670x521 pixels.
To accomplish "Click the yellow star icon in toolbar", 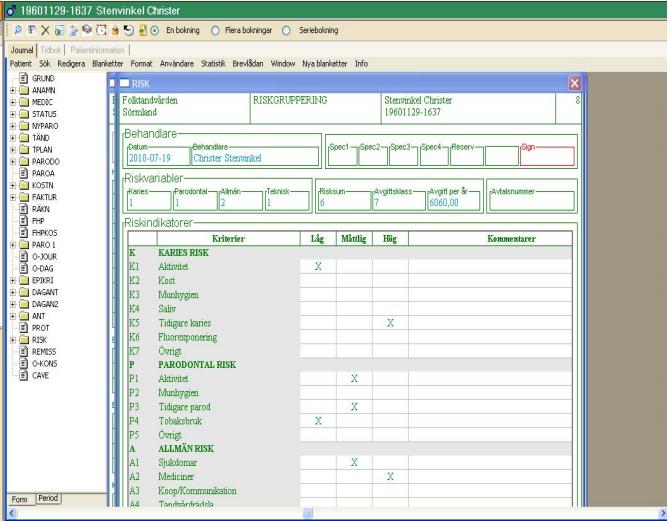I will pyautogui.click(x=115, y=30).
